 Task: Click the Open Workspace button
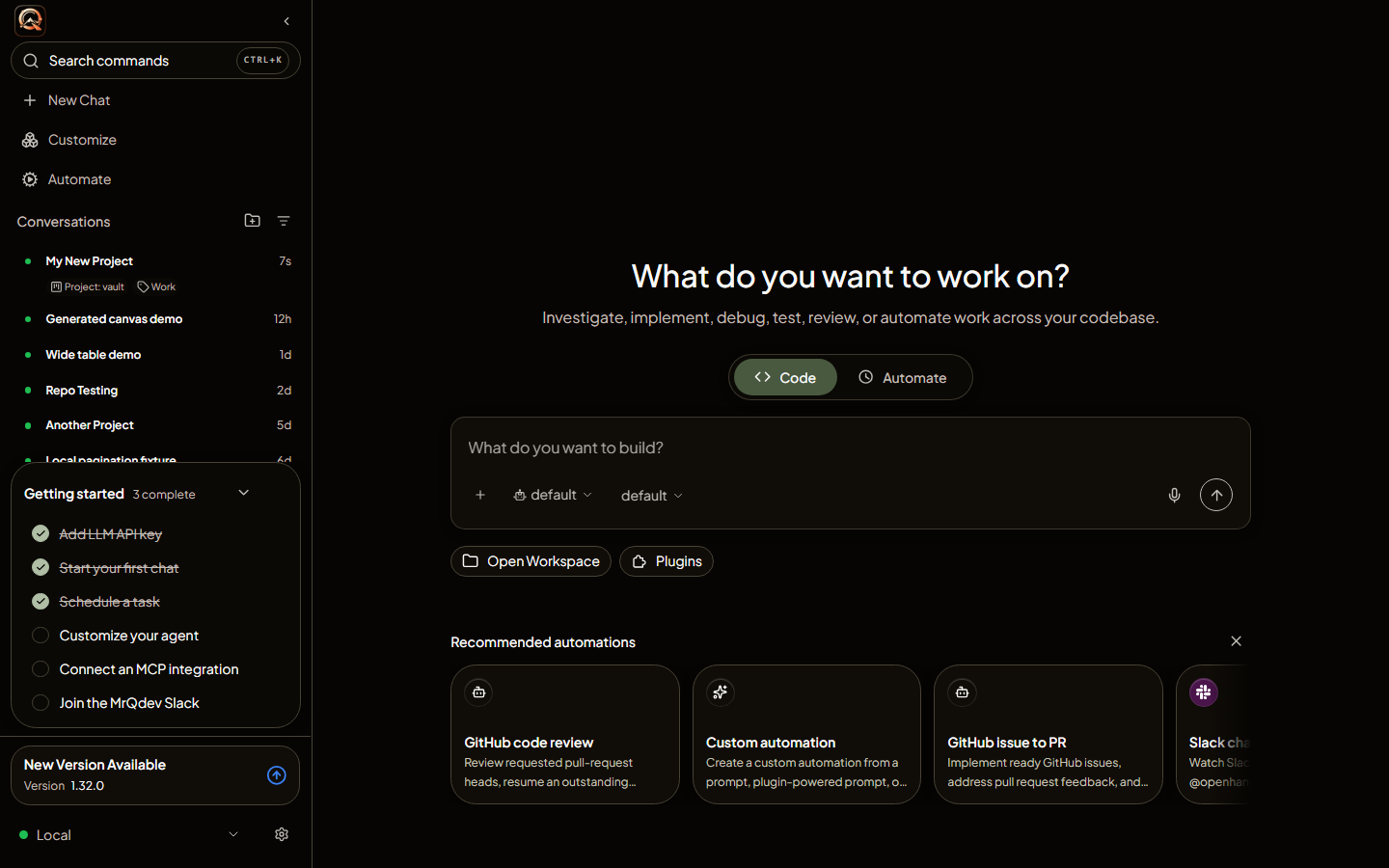tap(531, 561)
